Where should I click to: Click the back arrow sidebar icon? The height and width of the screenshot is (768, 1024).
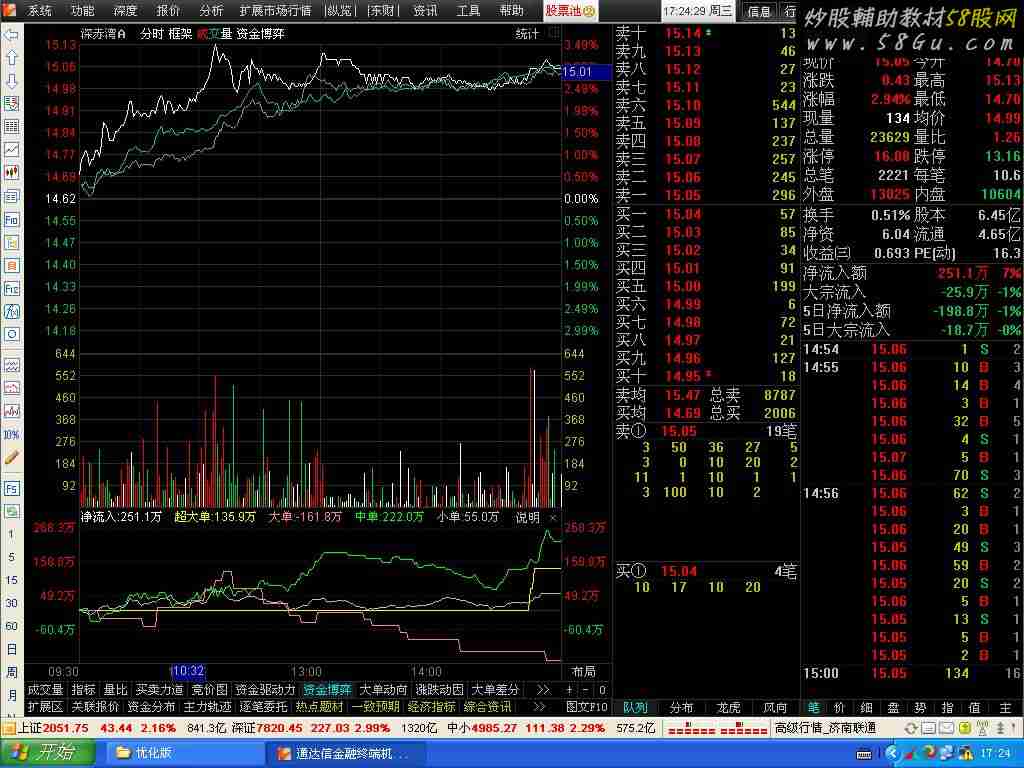pyautogui.click(x=12, y=35)
